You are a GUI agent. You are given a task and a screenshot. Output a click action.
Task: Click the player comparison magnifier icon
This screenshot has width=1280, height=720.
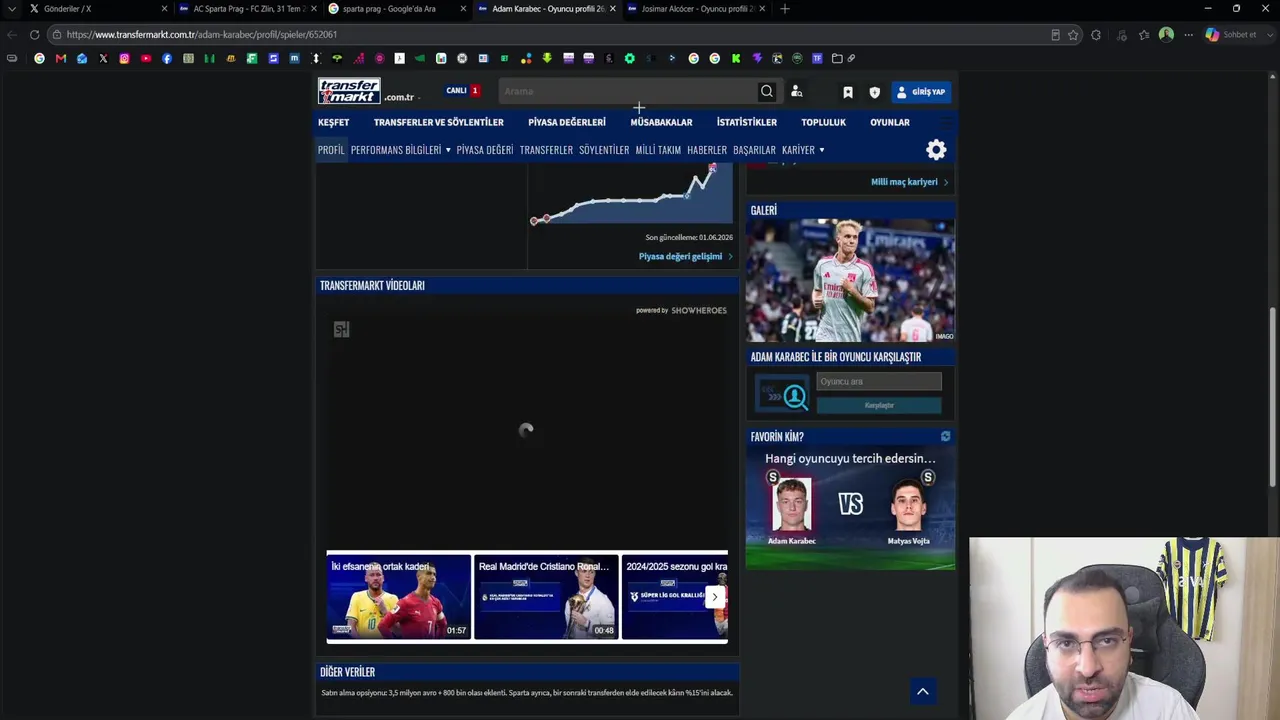point(782,396)
